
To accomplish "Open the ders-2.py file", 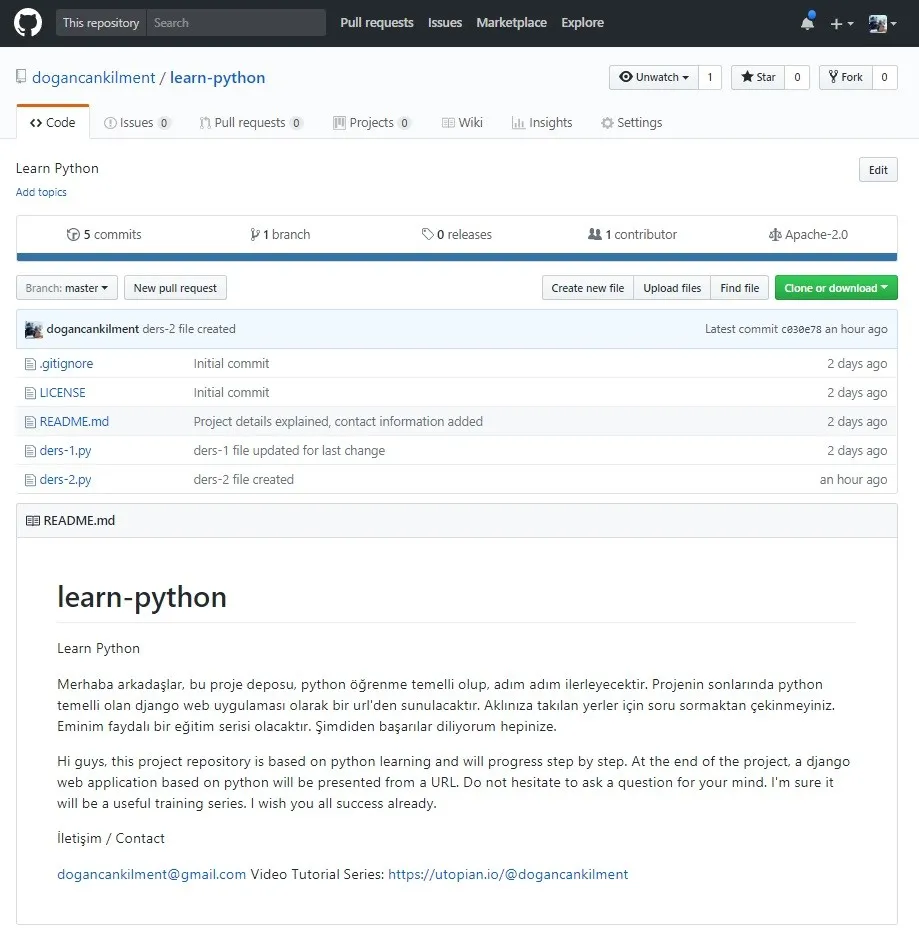I will (x=65, y=480).
